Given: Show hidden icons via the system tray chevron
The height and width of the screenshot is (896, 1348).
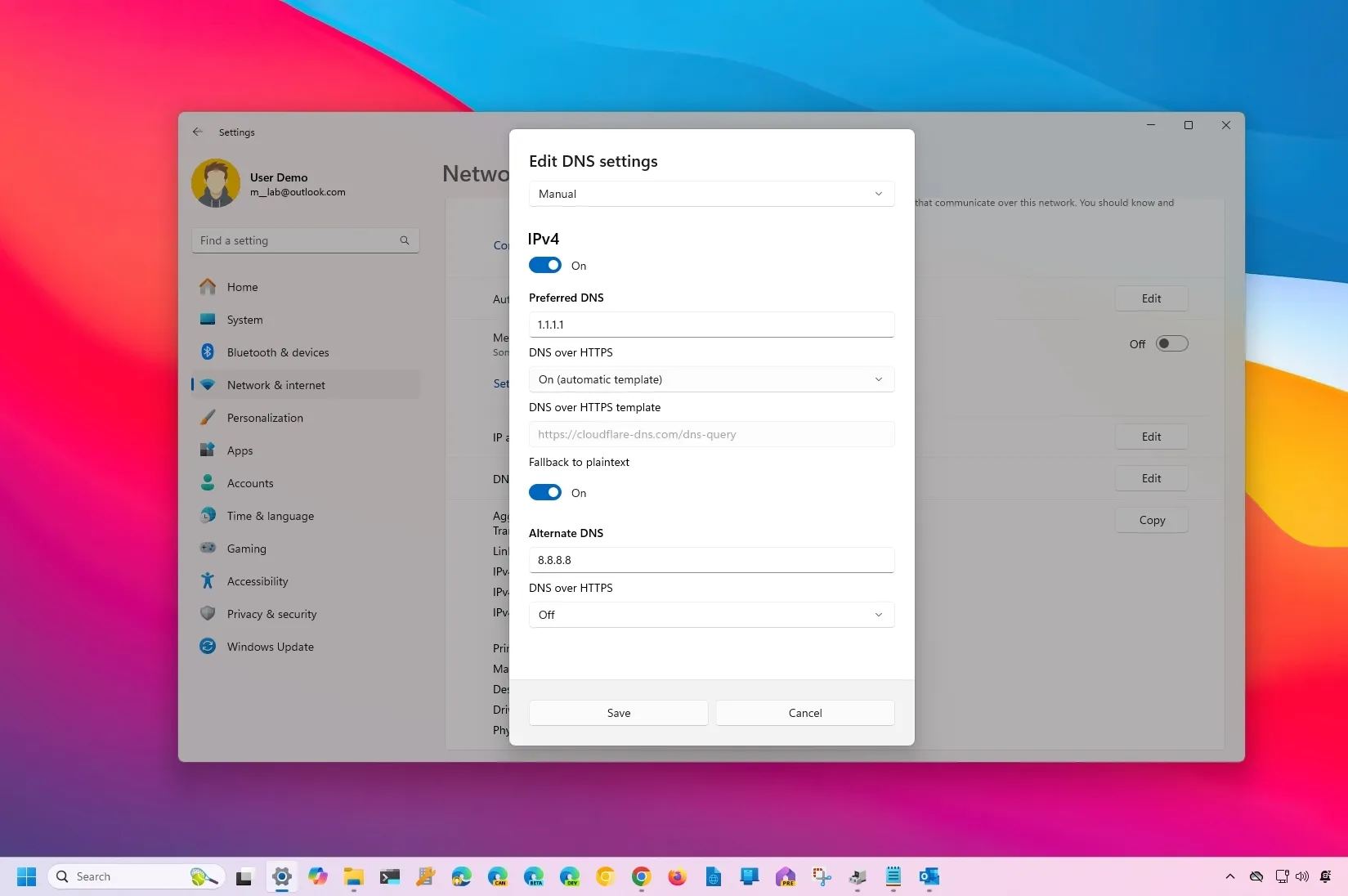Looking at the screenshot, I should [x=1230, y=876].
